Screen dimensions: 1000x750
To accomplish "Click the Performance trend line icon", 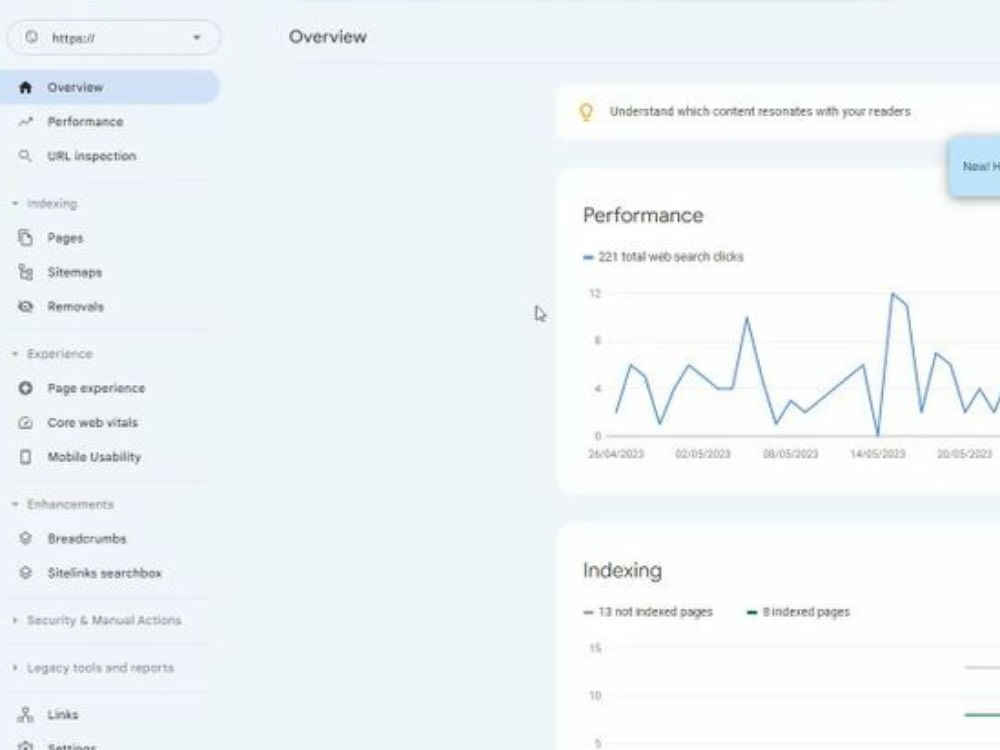I will click(x=26, y=122).
